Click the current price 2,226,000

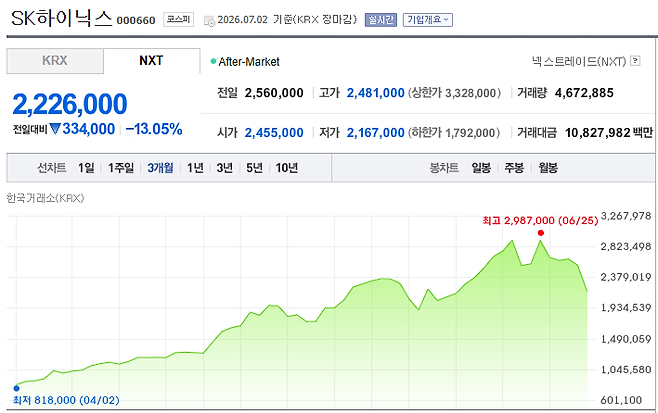(70, 104)
